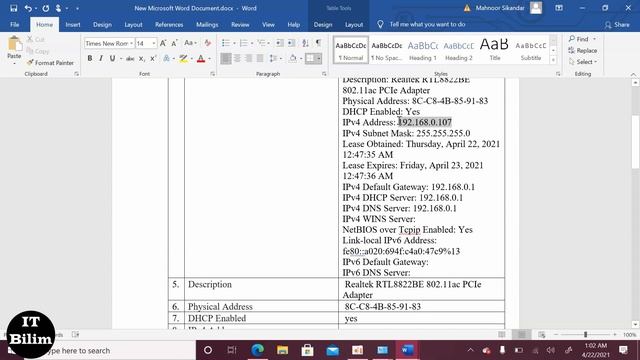The width and height of the screenshot is (640, 360).
Task: Show or hide paragraph marks
Action: 318,43
